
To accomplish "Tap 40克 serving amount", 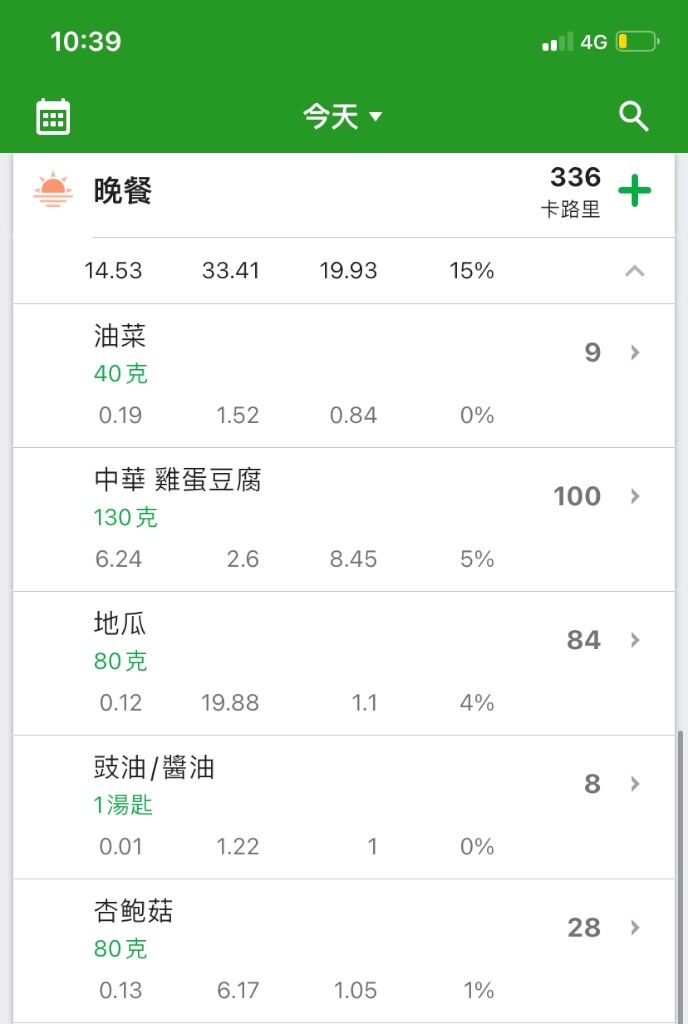I will 121,374.
